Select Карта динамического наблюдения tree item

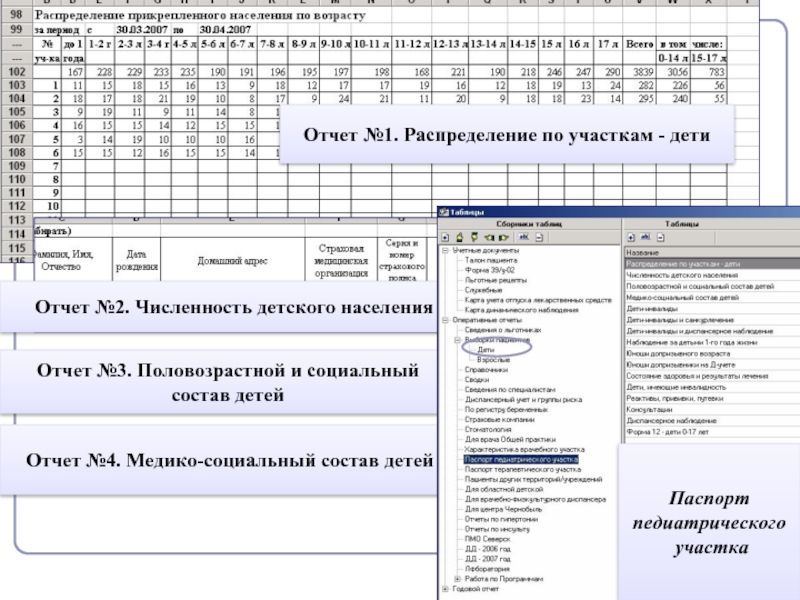pyautogui.click(x=521, y=310)
